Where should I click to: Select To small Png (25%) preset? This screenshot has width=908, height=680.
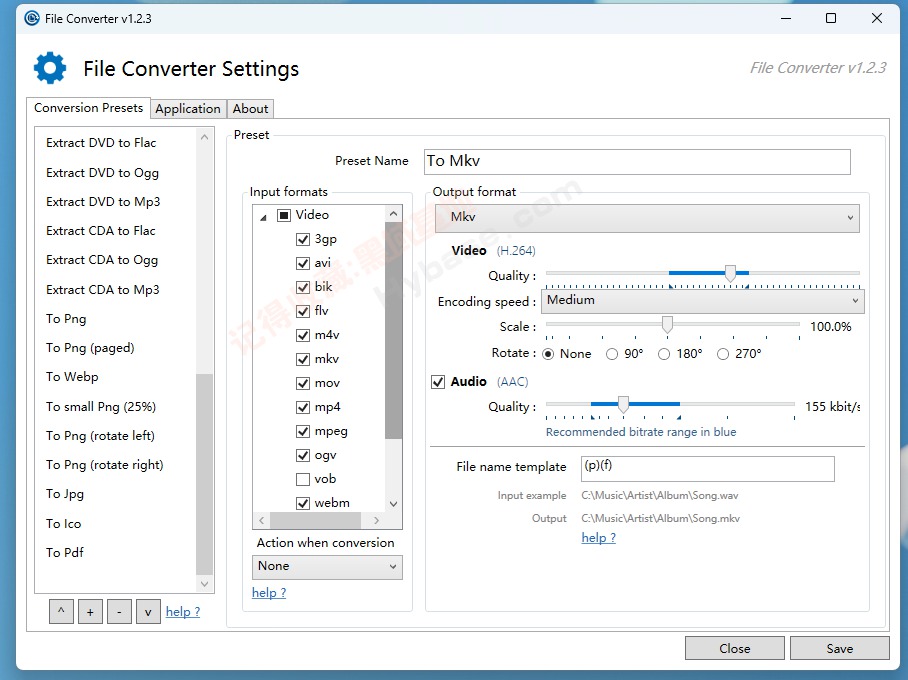click(x=101, y=407)
